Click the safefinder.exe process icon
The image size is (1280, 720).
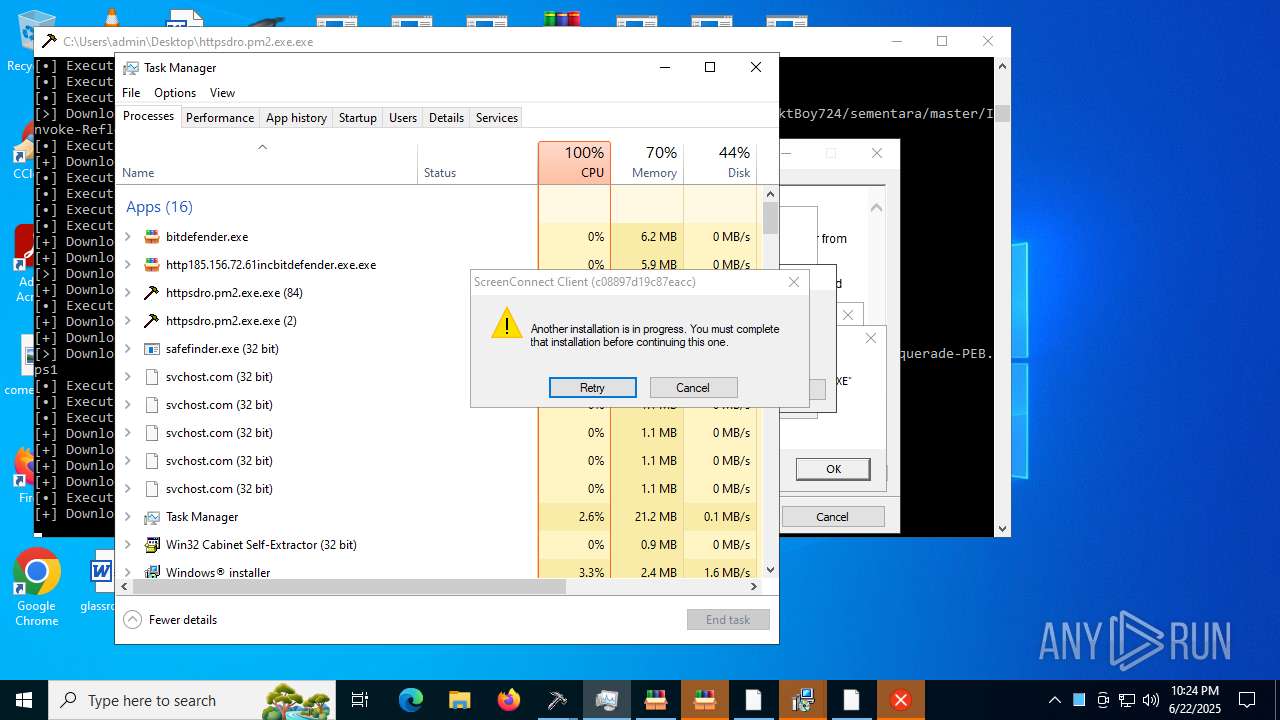coord(152,349)
